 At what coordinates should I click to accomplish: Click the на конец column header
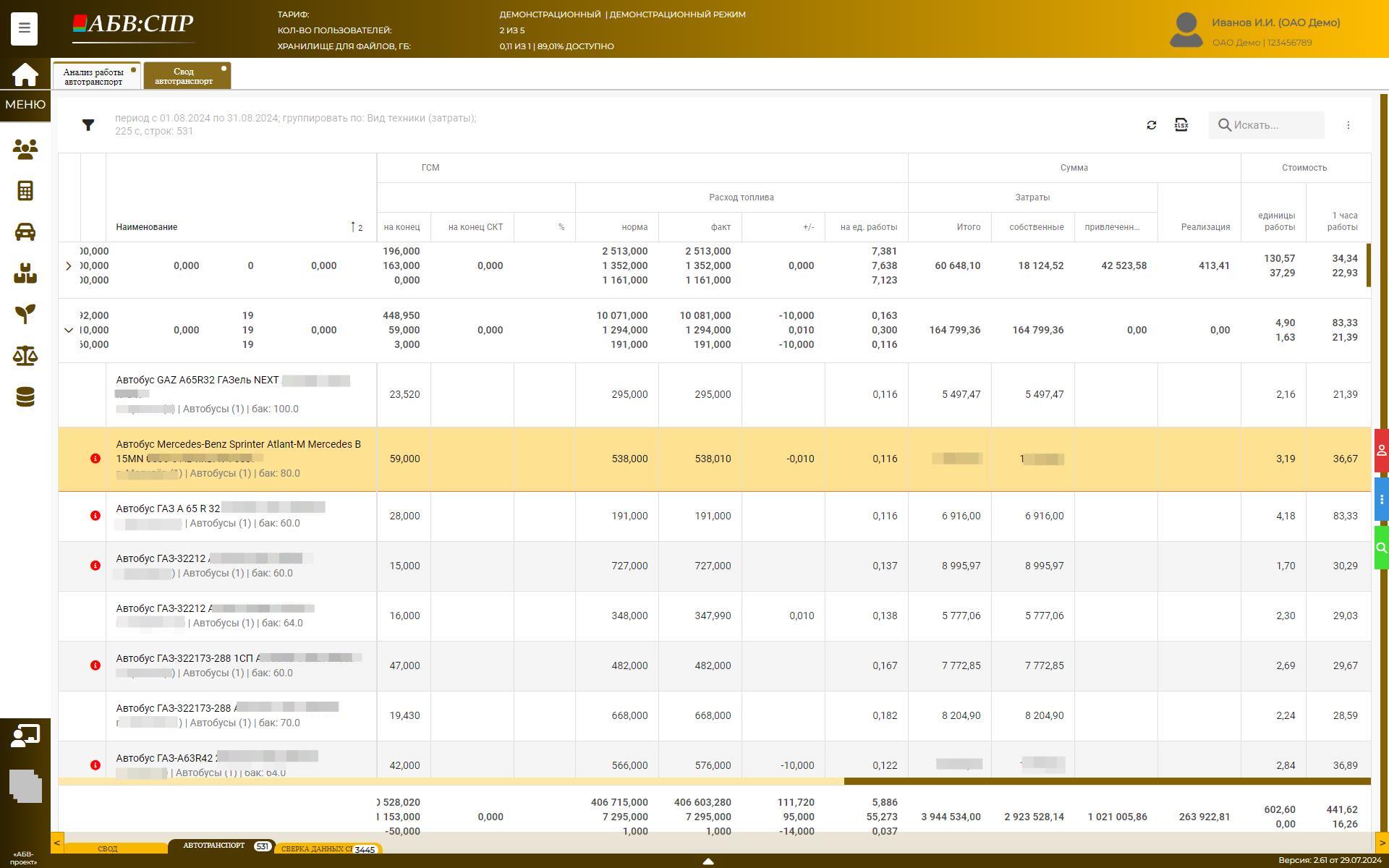[402, 227]
